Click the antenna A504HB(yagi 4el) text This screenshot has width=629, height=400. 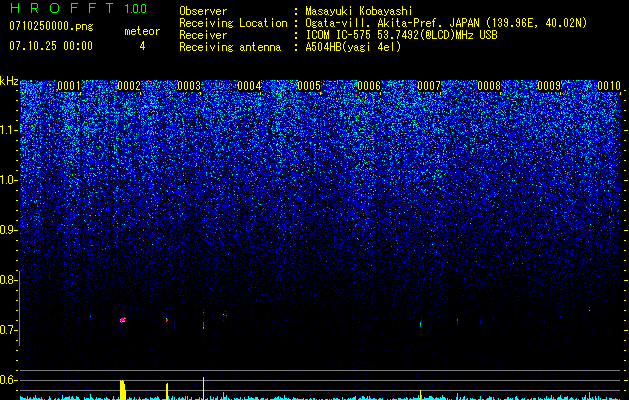pyautogui.click(x=353, y=47)
